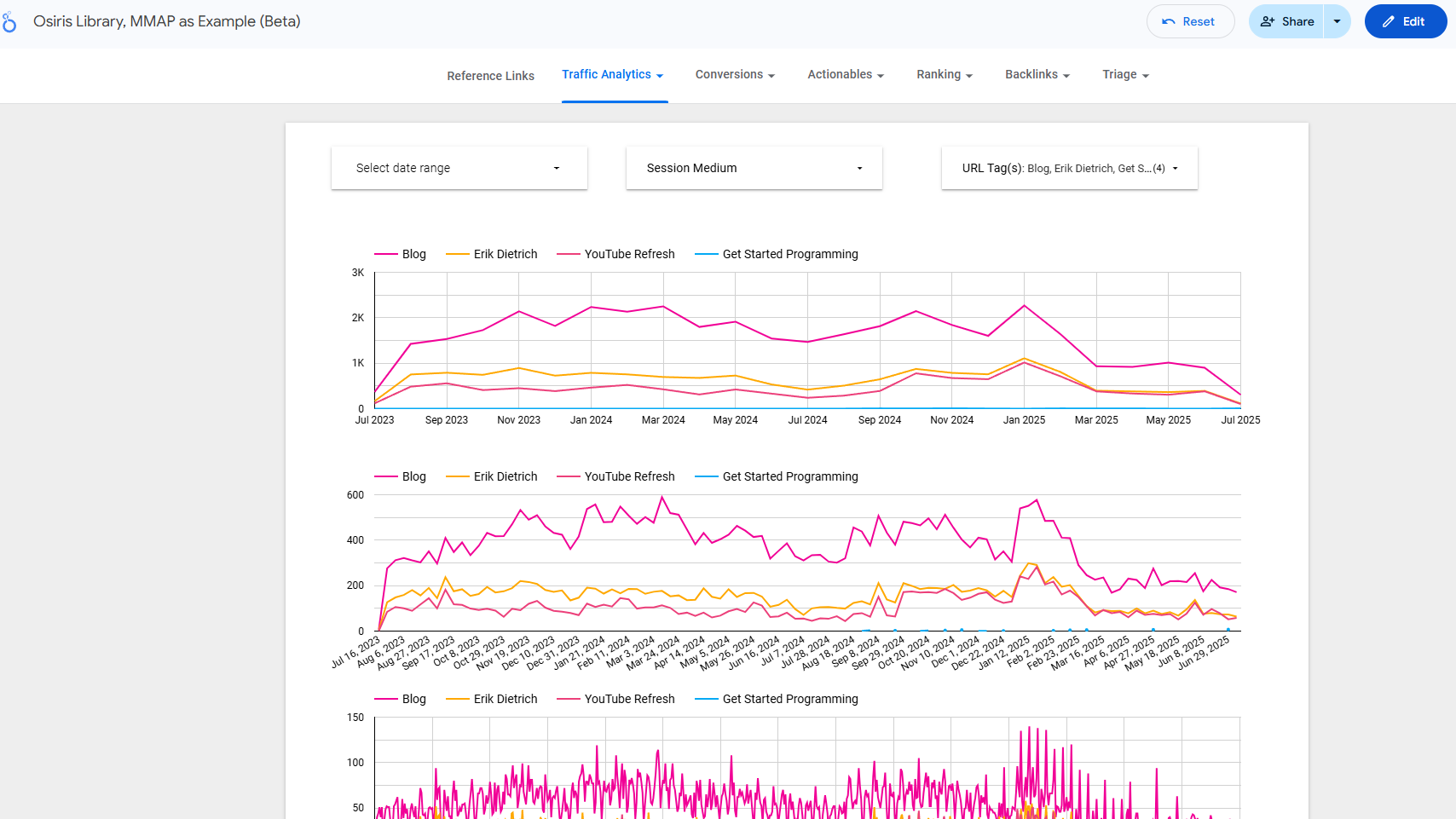Expand the Session Medium filter
The image size is (1456, 819).
[754, 168]
